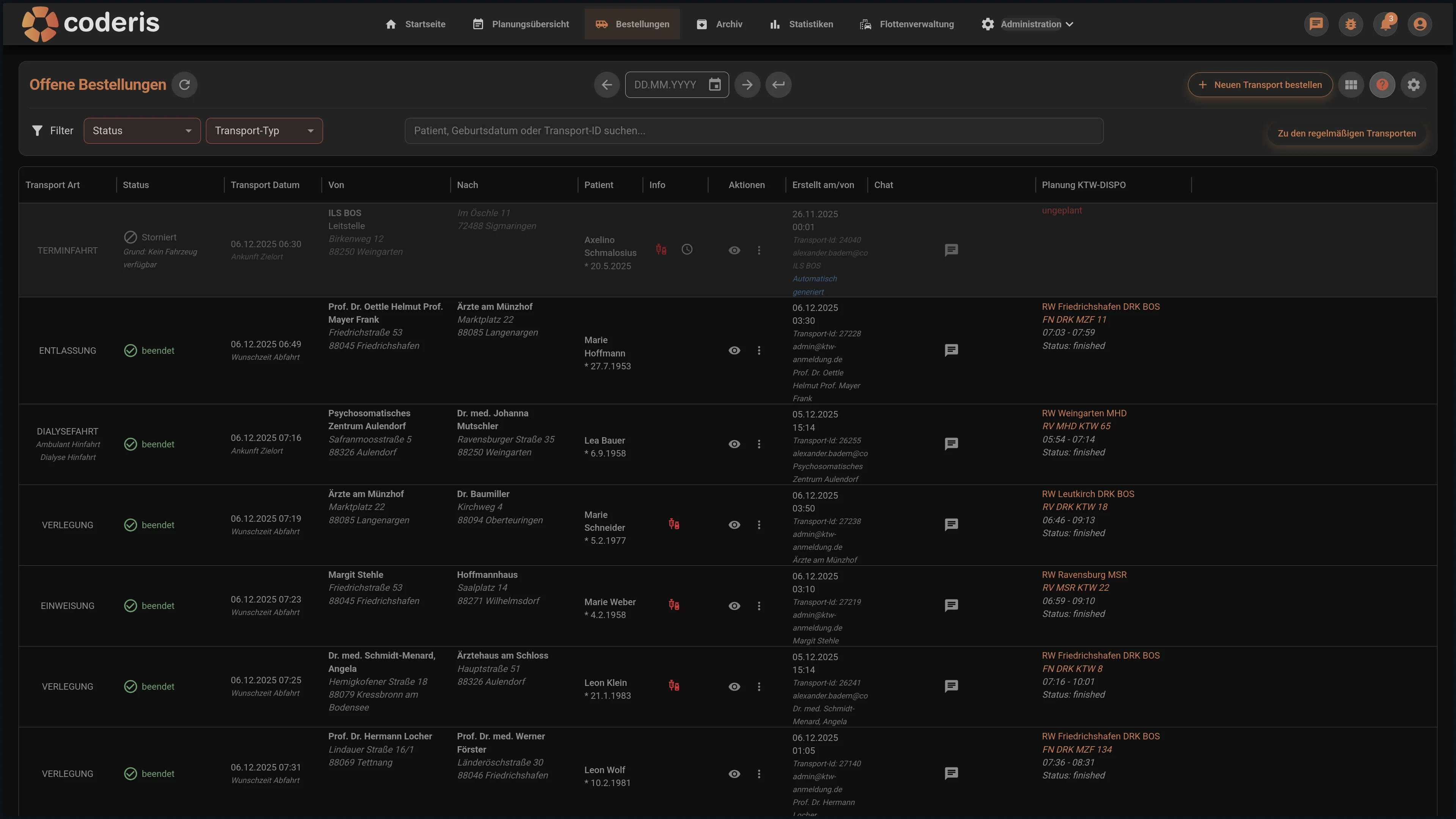The width and height of the screenshot is (1456, 819).
Task: Refresh the Offene Bestellungen list
Action: pos(184,85)
